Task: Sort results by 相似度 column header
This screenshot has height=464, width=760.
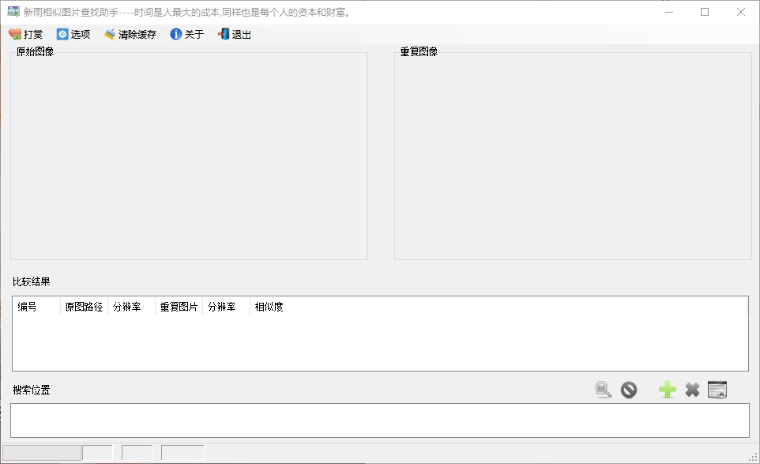Action: [274, 307]
